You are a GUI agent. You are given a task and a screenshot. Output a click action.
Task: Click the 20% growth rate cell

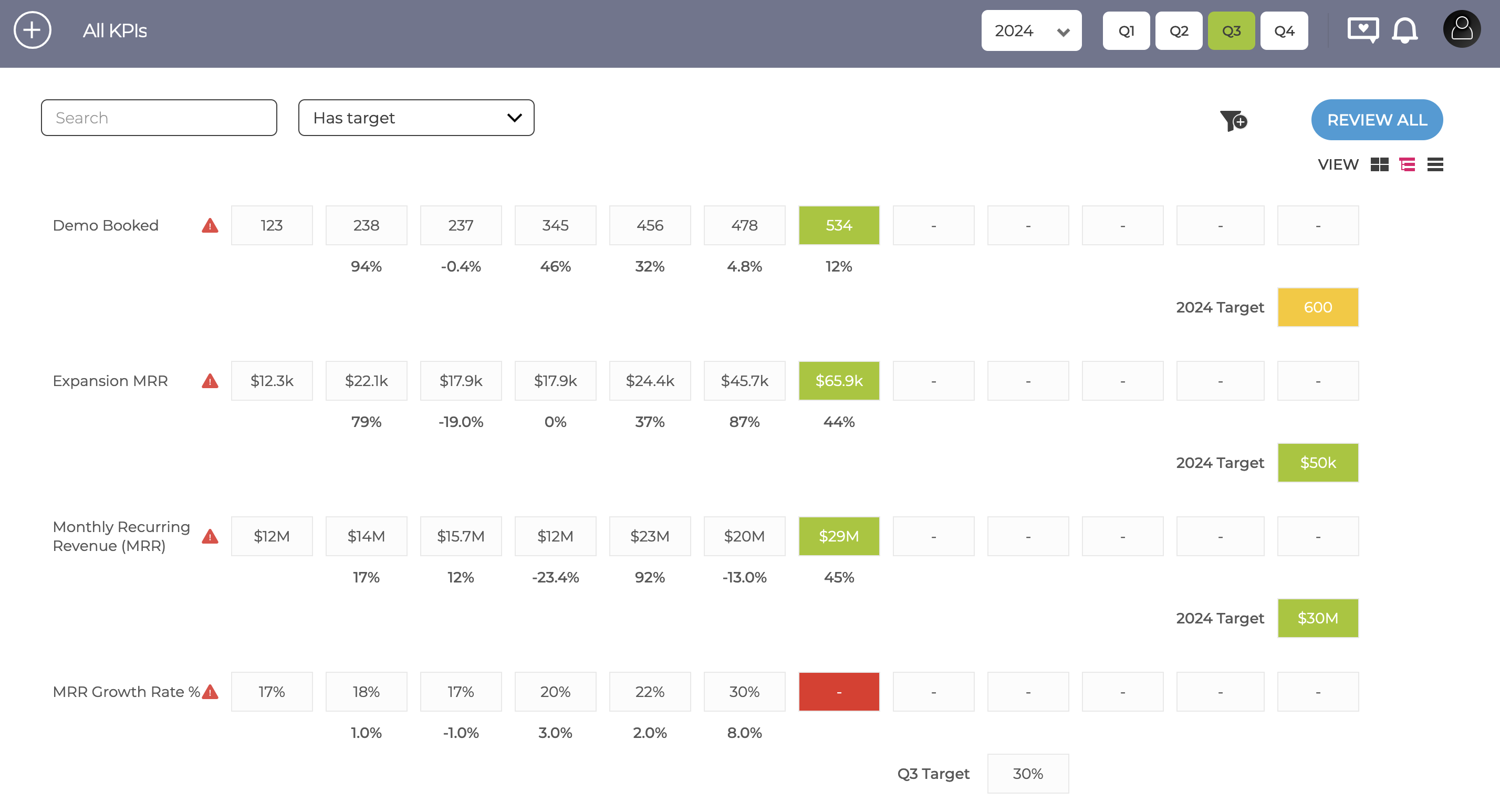point(556,692)
